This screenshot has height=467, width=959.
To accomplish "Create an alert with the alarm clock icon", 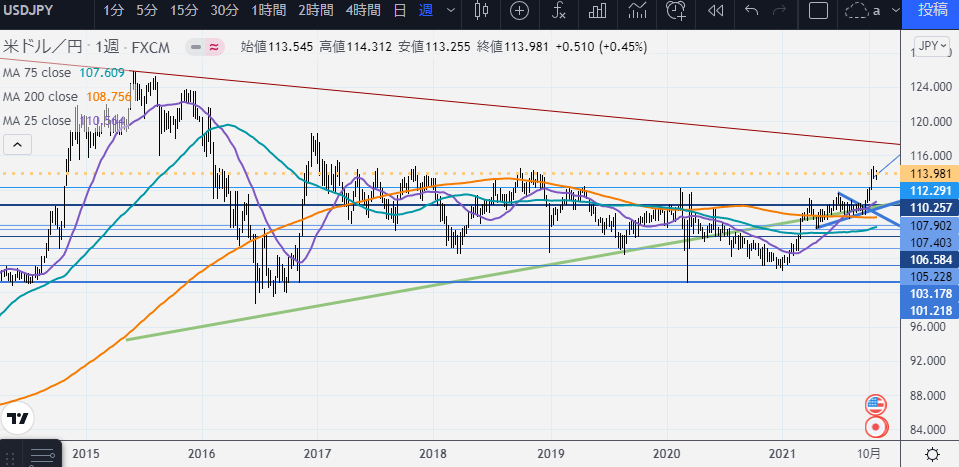I will [x=676, y=10].
